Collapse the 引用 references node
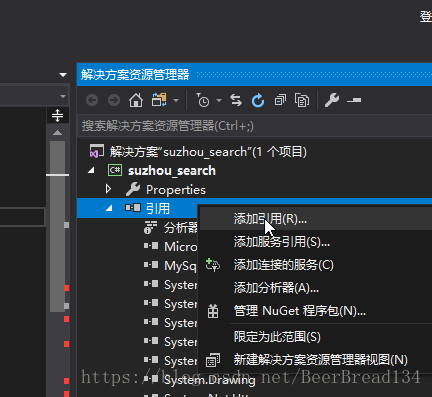Image resolution: width=432 pixels, height=397 pixels. coord(109,208)
